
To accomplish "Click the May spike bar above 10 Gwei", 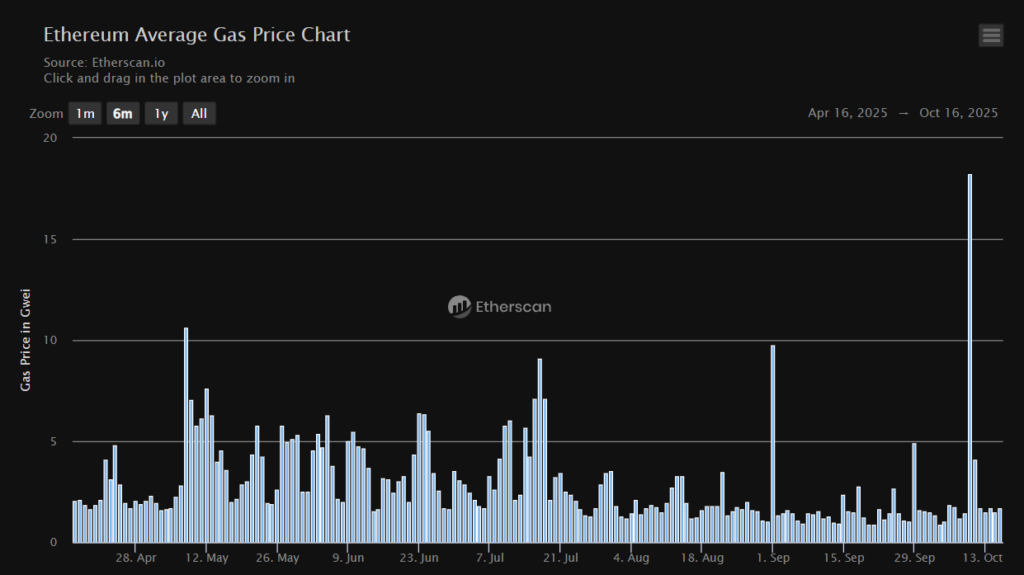I will (x=186, y=435).
